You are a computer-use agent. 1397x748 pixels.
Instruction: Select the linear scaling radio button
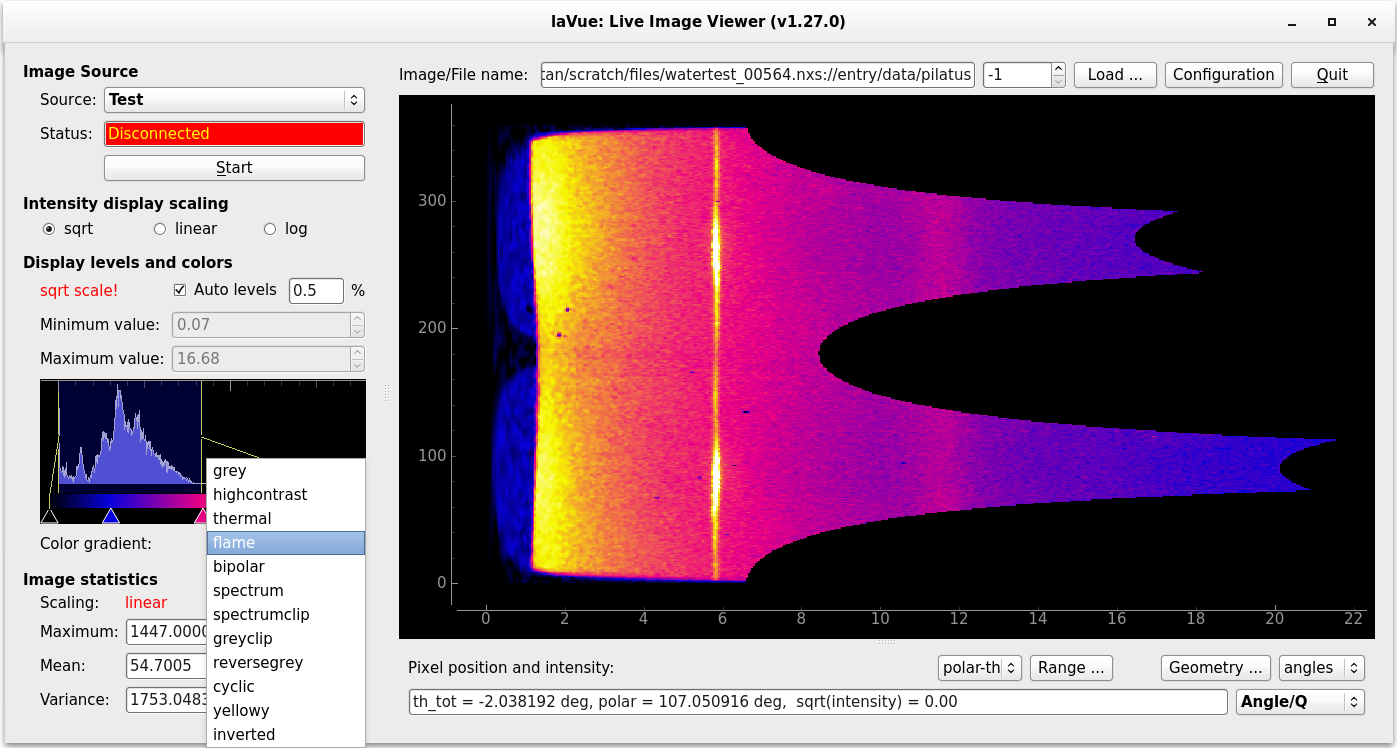(160, 229)
